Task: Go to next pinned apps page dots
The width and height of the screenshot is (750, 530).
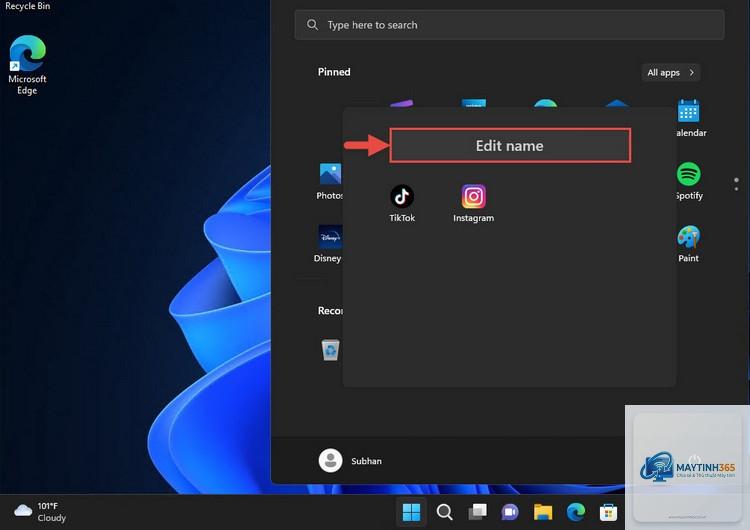Action: [x=736, y=184]
